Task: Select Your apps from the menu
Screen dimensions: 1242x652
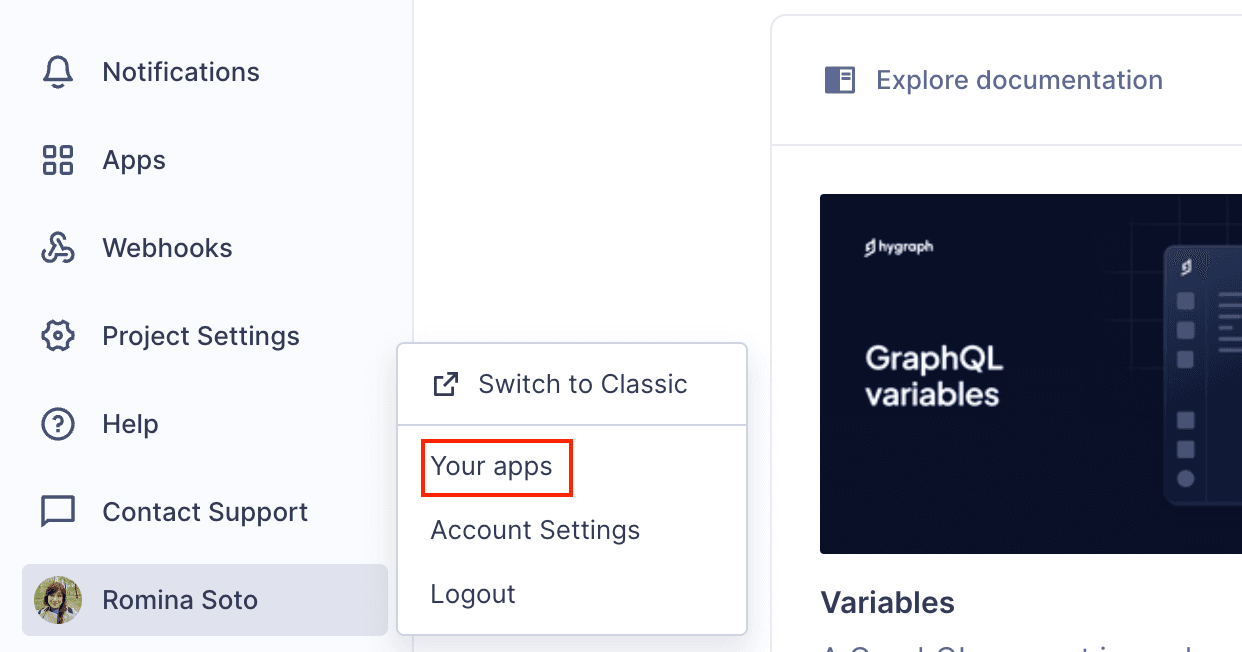Action: [x=491, y=466]
